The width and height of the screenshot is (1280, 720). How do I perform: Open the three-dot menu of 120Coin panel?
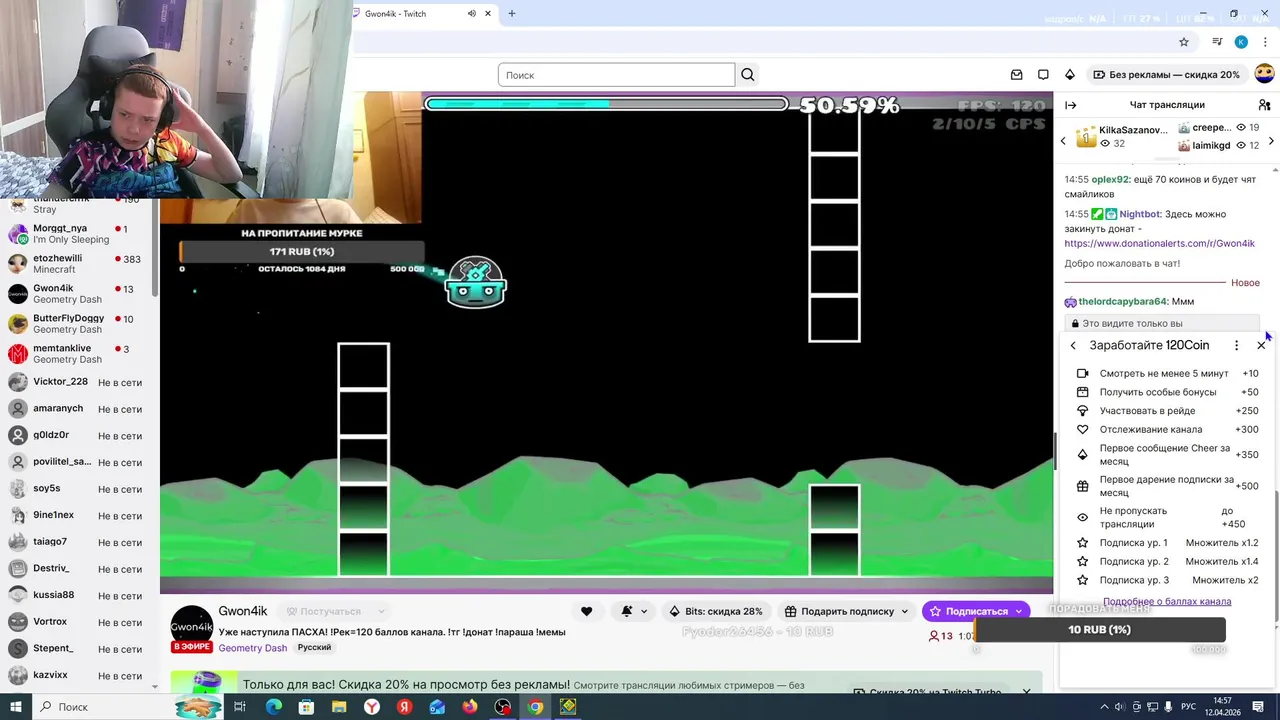pos(1236,346)
